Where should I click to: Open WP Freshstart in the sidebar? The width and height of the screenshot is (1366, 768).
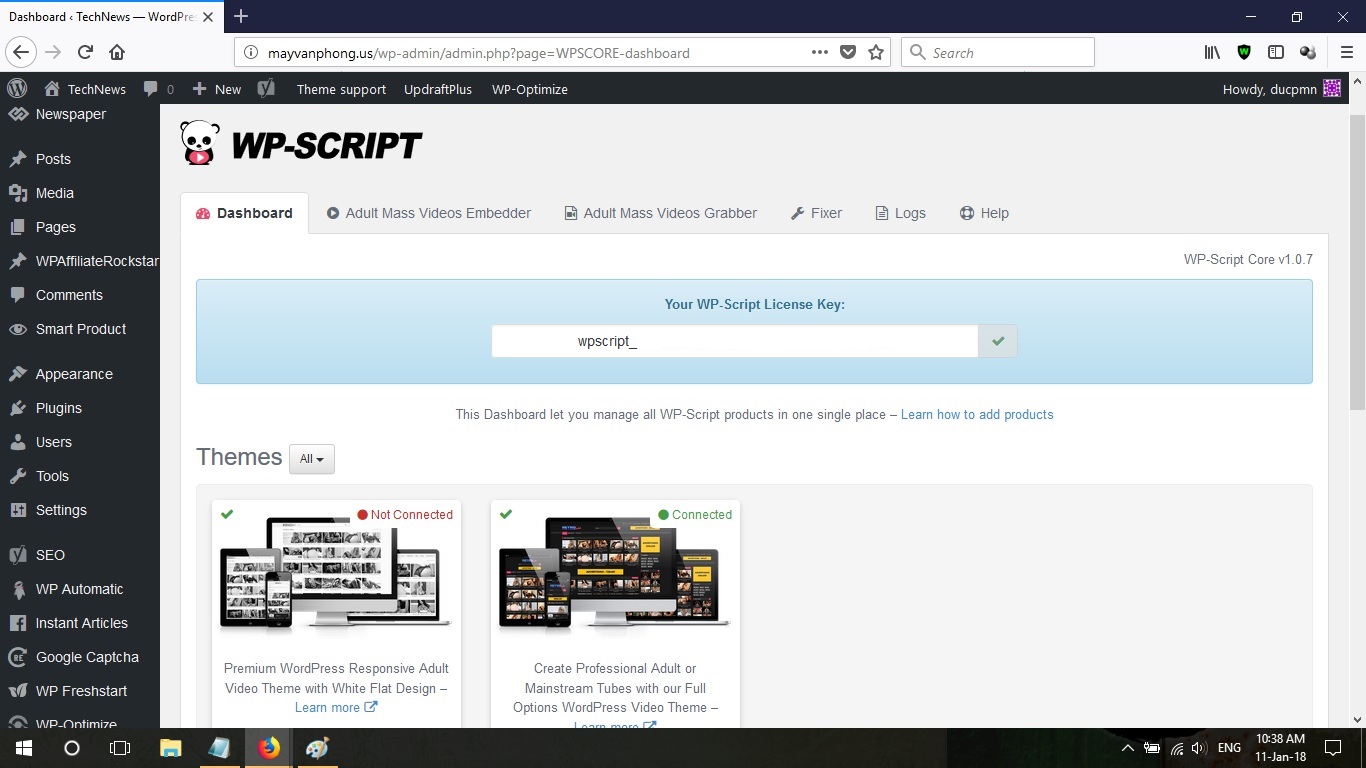(80, 691)
